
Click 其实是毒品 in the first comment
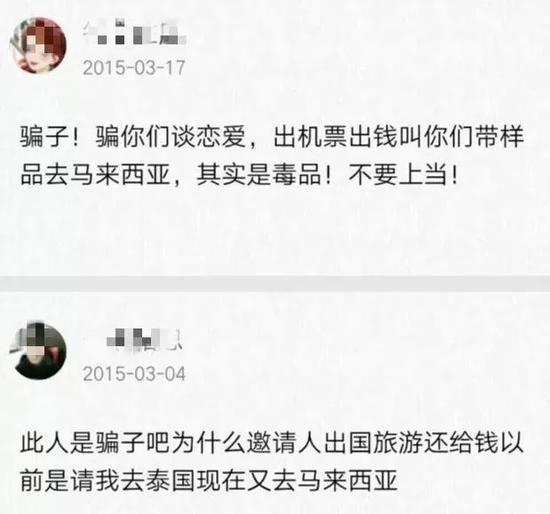259,174
